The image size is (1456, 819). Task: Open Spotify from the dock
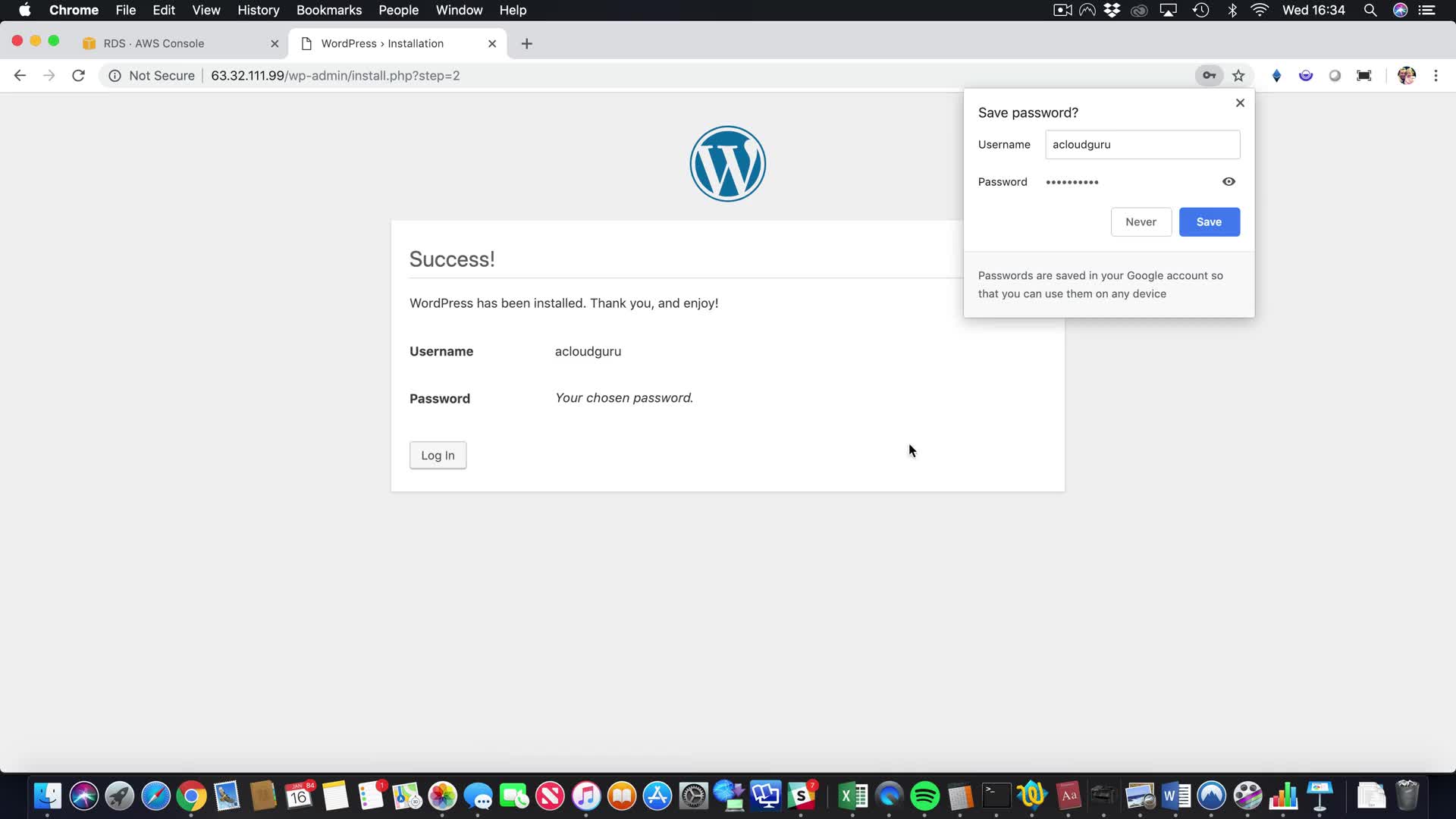924,796
